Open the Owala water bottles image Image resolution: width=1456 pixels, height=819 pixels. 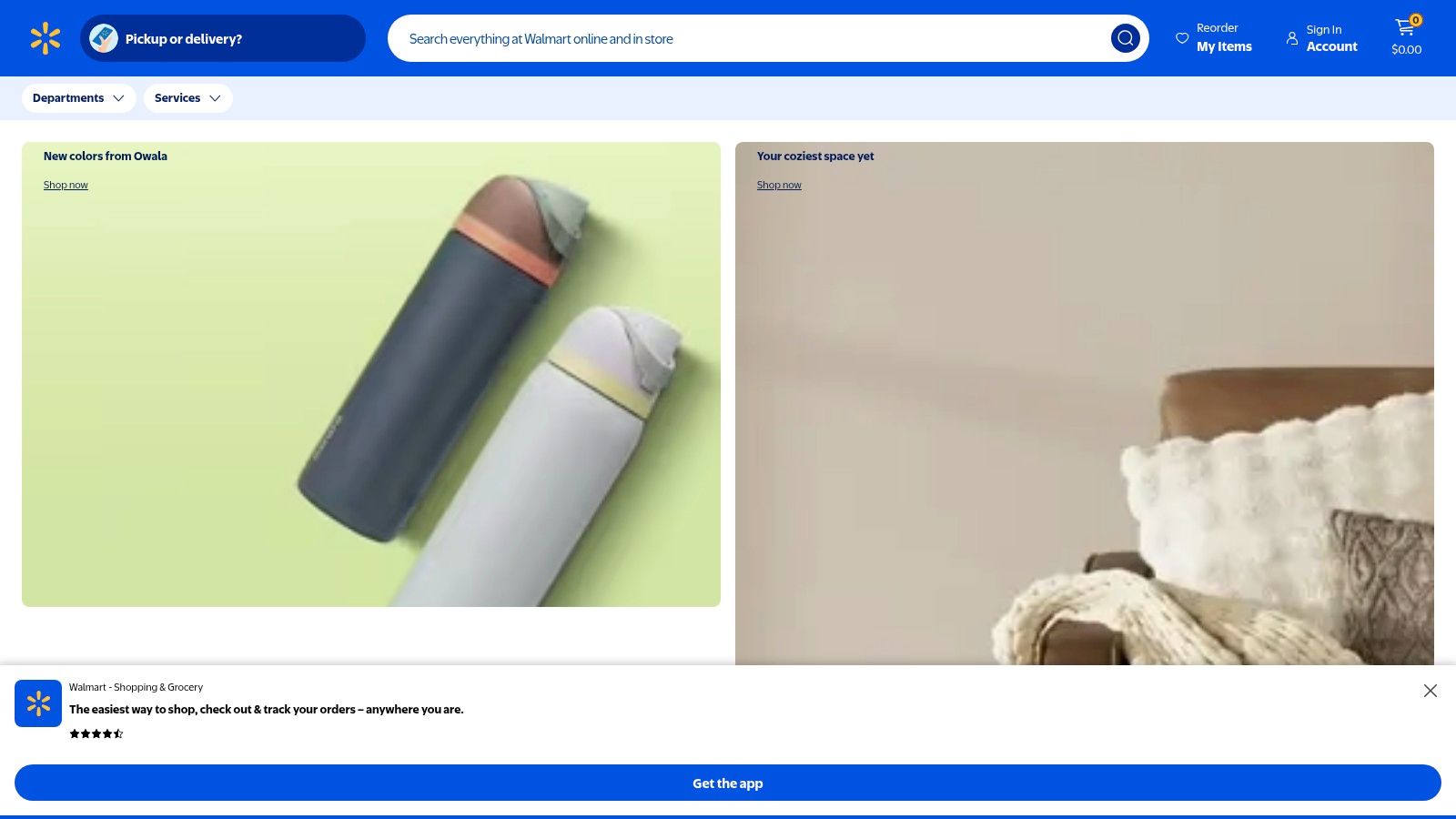click(371, 374)
